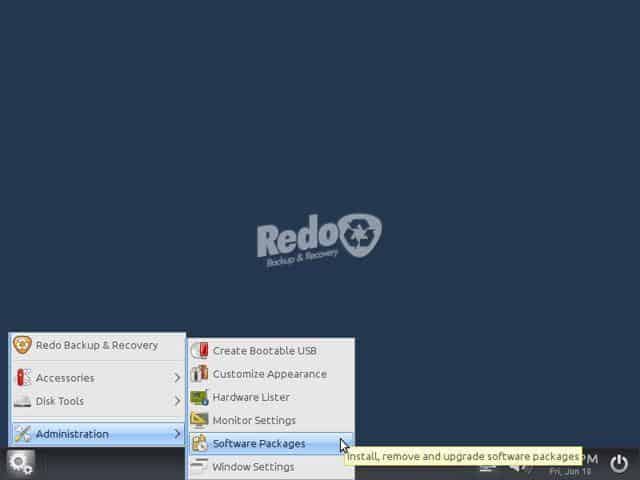This screenshot has width=640, height=480.
Task: Open the gear start menu button
Action: [20, 464]
